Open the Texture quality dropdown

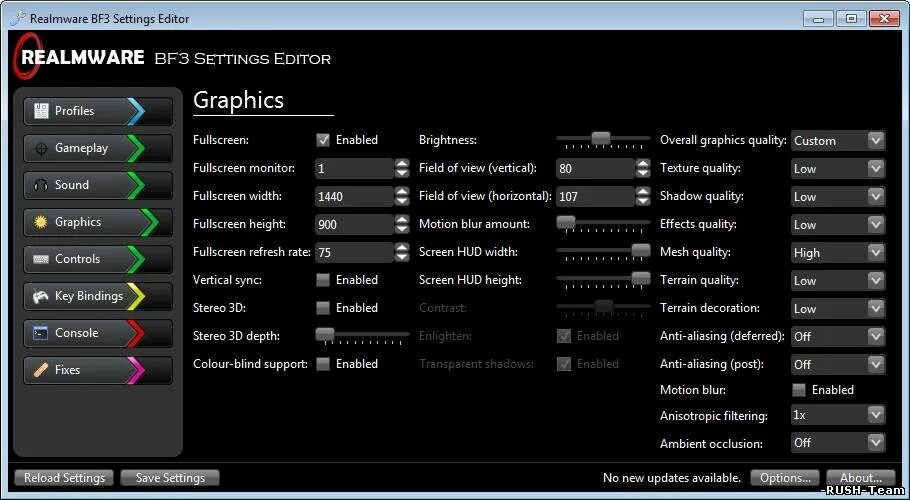tap(838, 169)
